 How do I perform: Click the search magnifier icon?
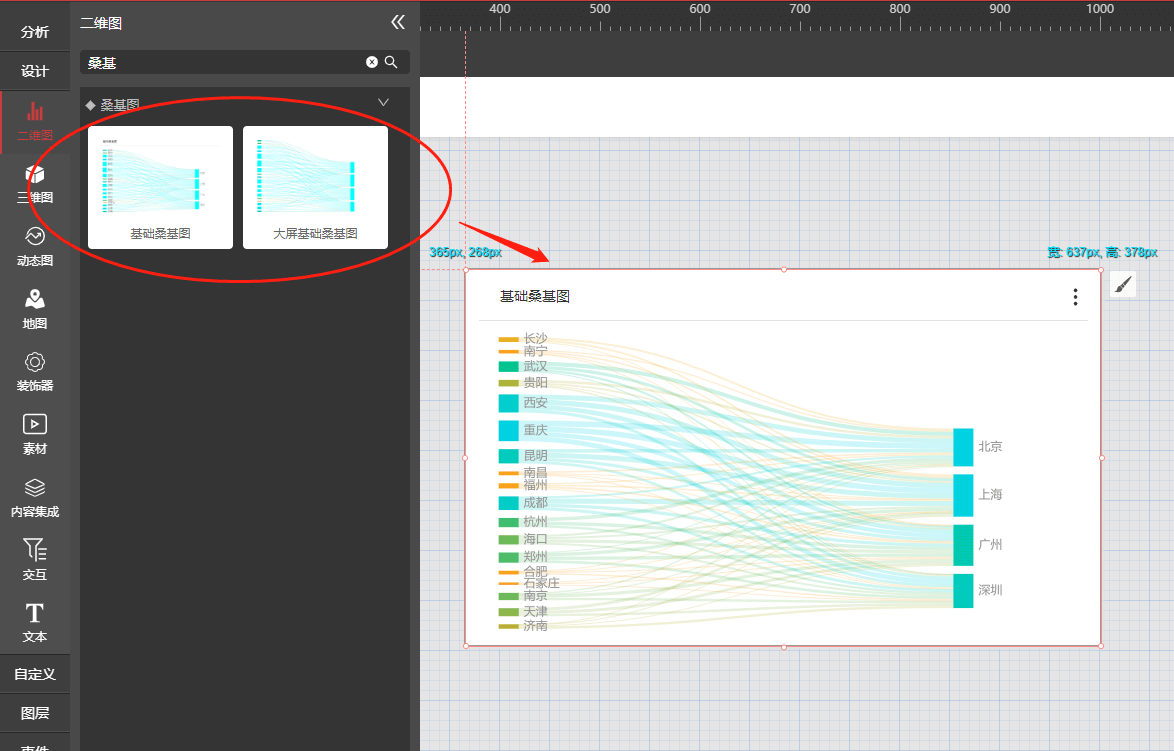click(x=392, y=62)
